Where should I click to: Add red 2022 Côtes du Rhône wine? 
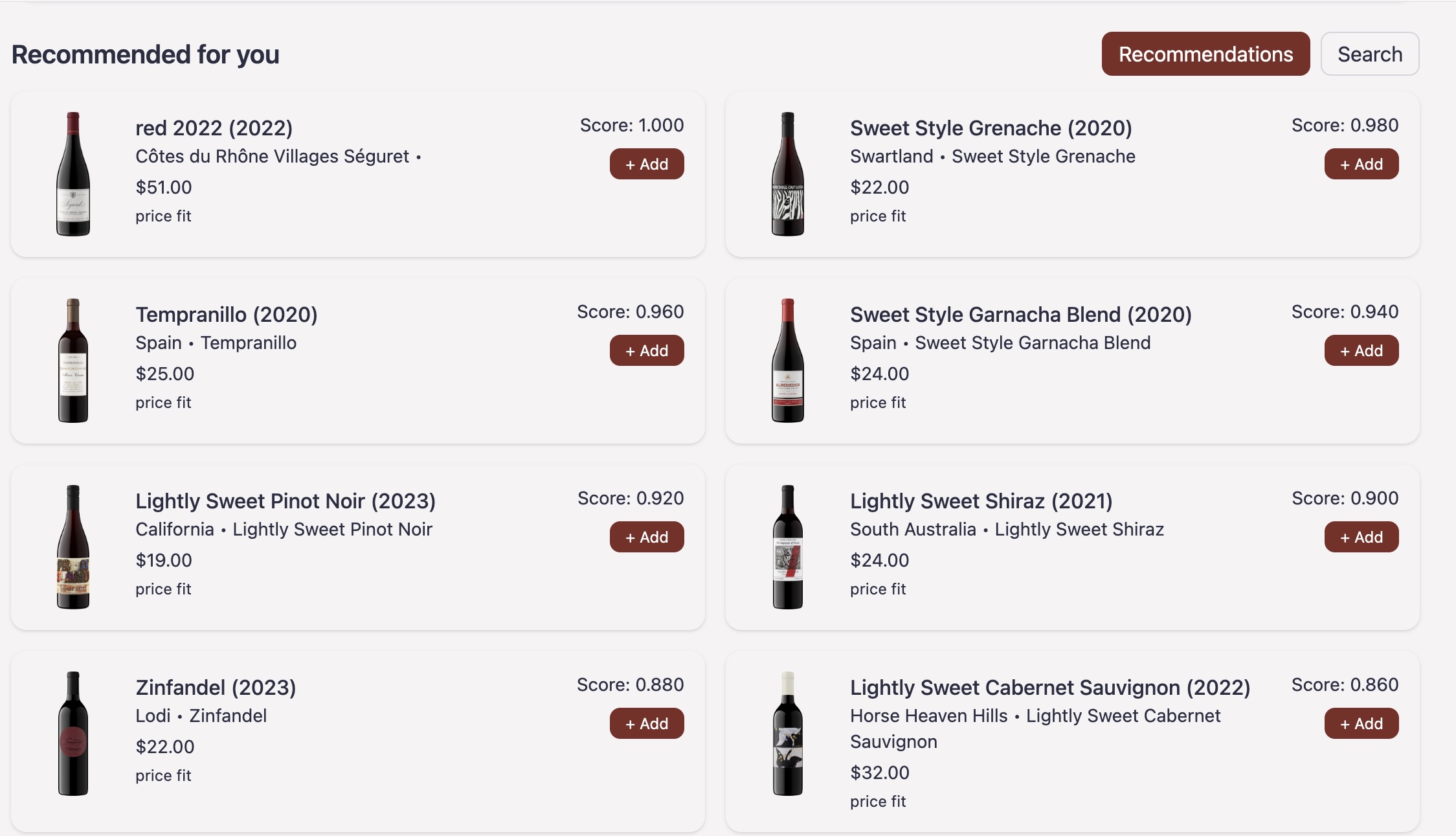[647, 164]
